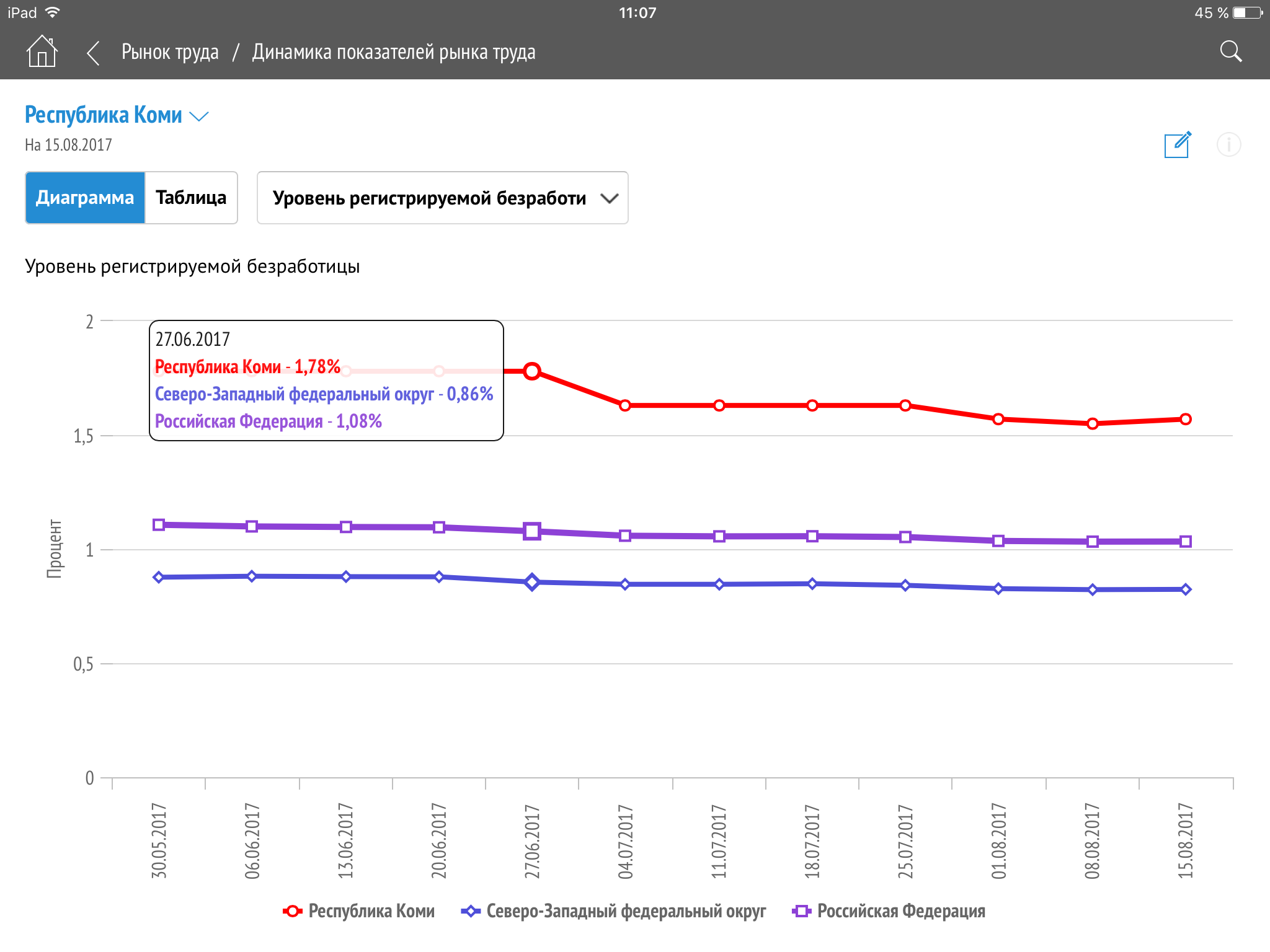The height and width of the screenshot is (952, 1270).
Task: Toggle Северо-Западный федеральный округ legend series
Action: pyautogui.click(x=626, y=911)
